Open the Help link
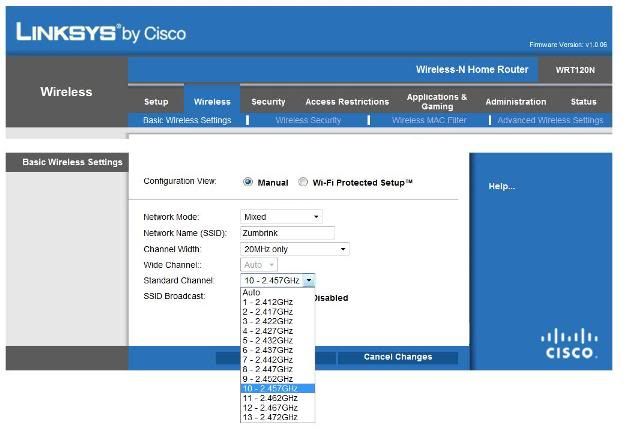638x441 pixels. (501, 186)
